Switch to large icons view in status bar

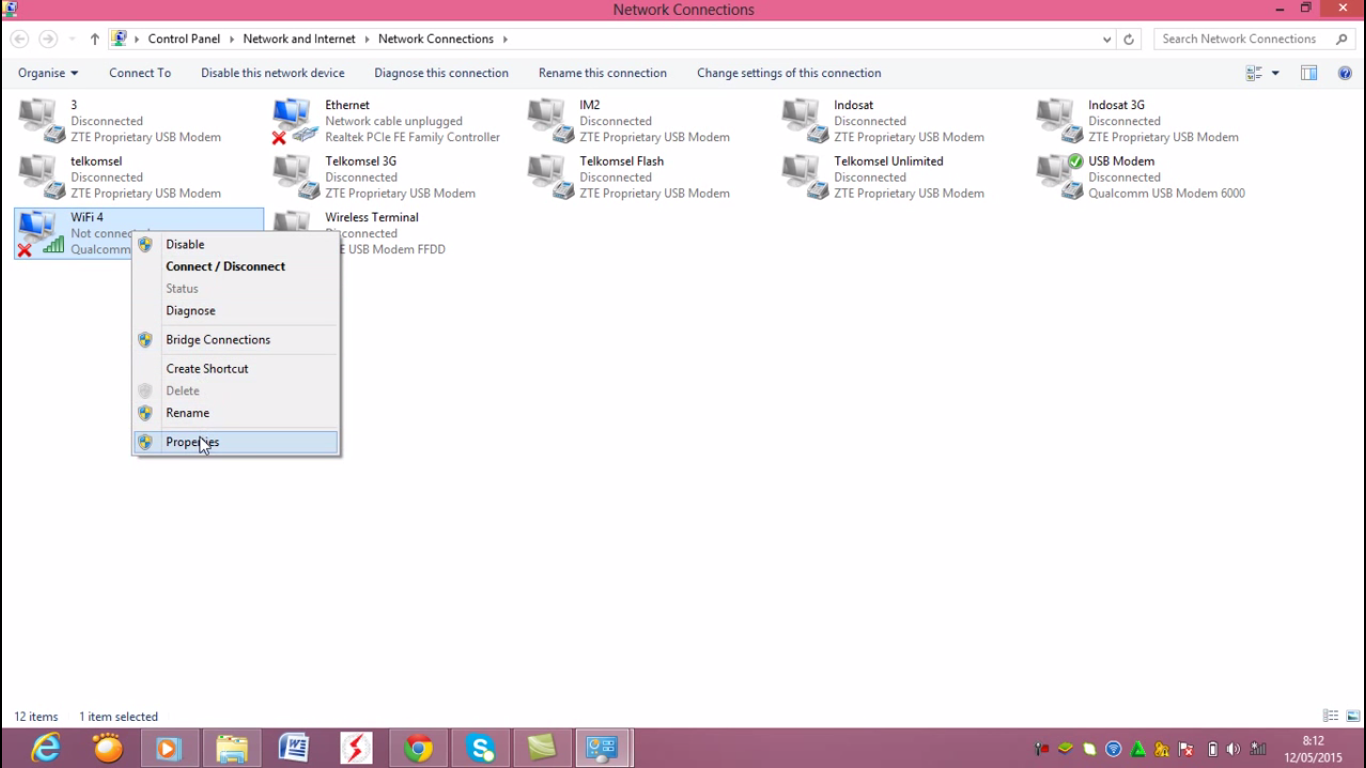click(x=1353, y=716)
